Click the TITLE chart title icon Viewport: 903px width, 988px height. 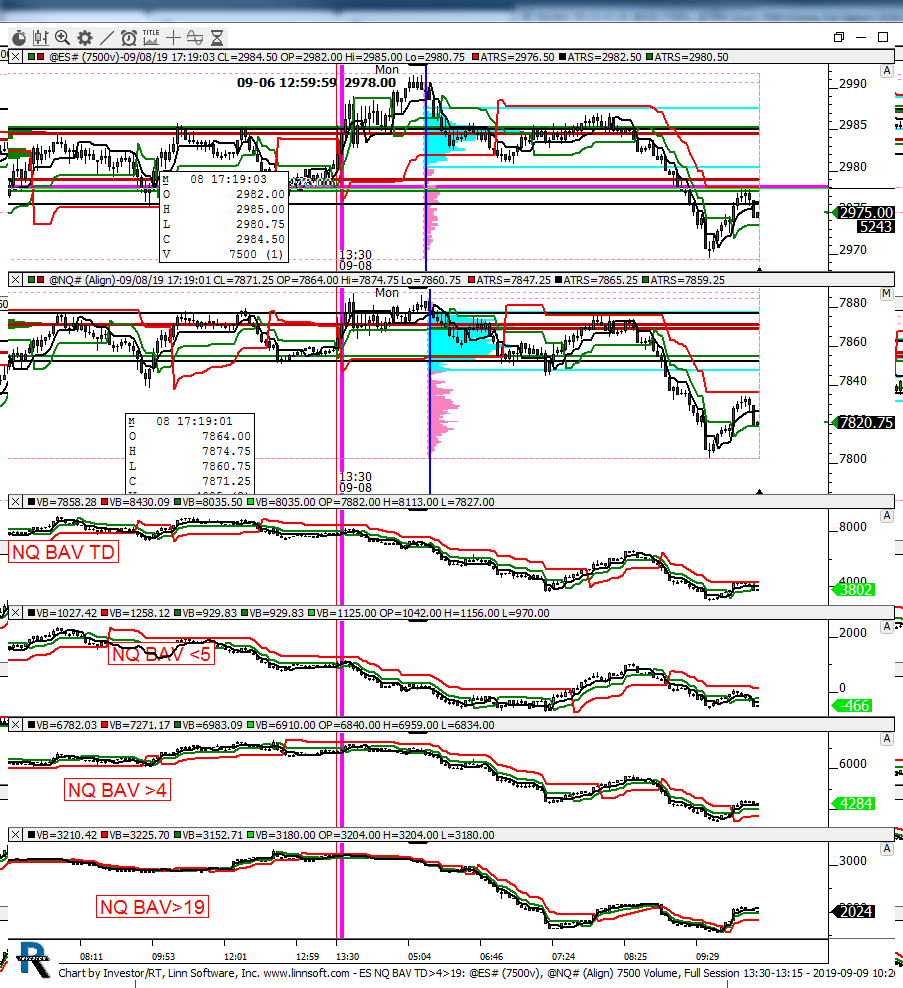(151, 38)
